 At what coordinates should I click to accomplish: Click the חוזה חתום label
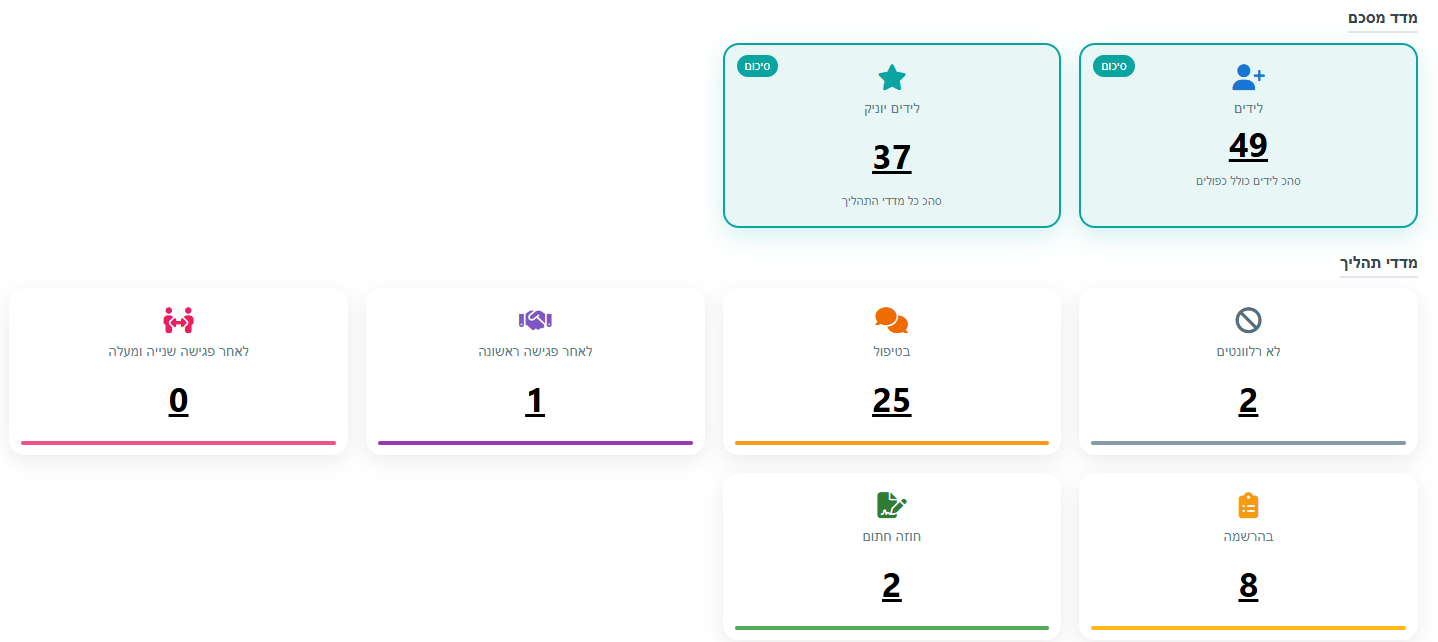tap(891, 536)
